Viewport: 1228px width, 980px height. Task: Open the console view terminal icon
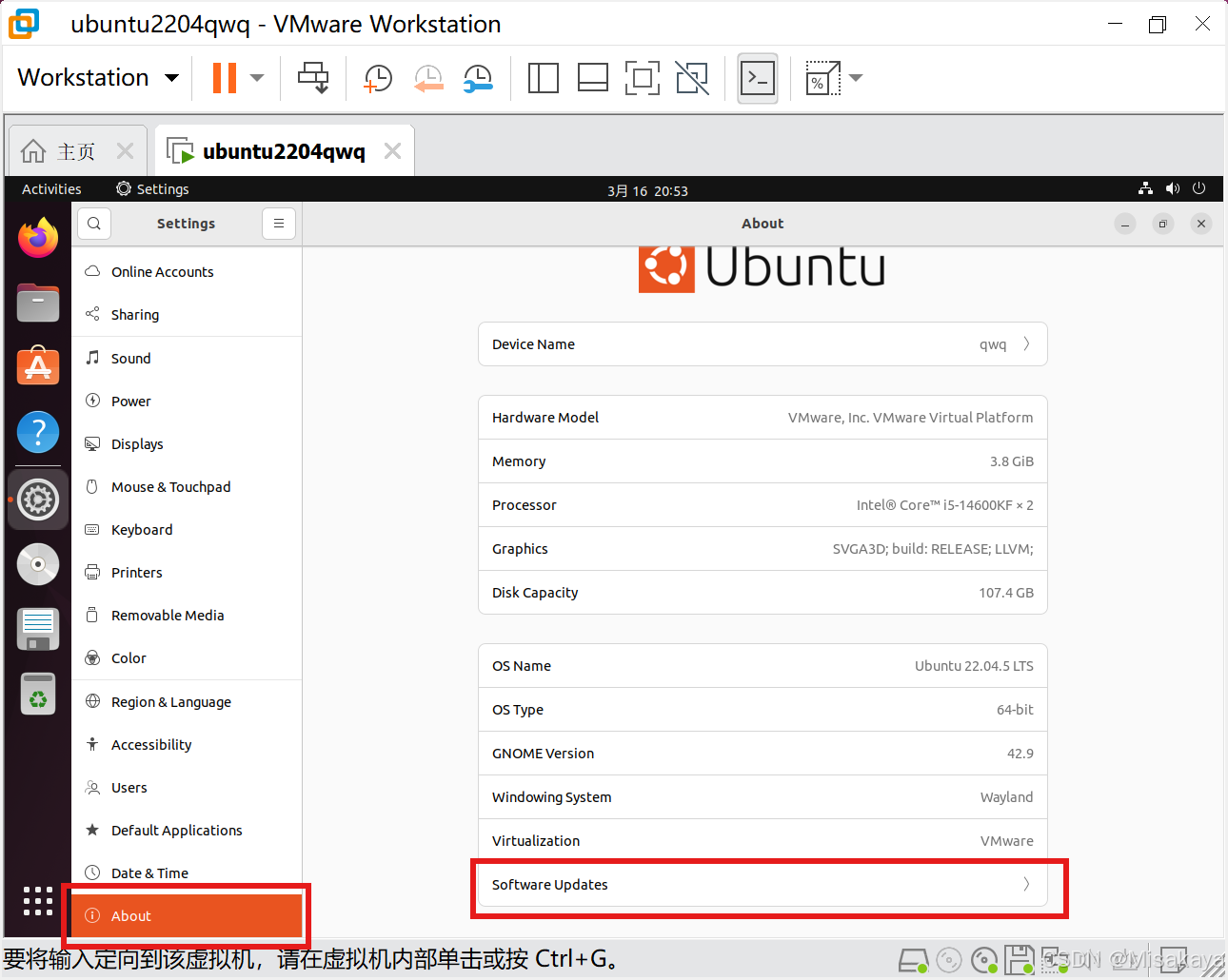click(758, 78)
